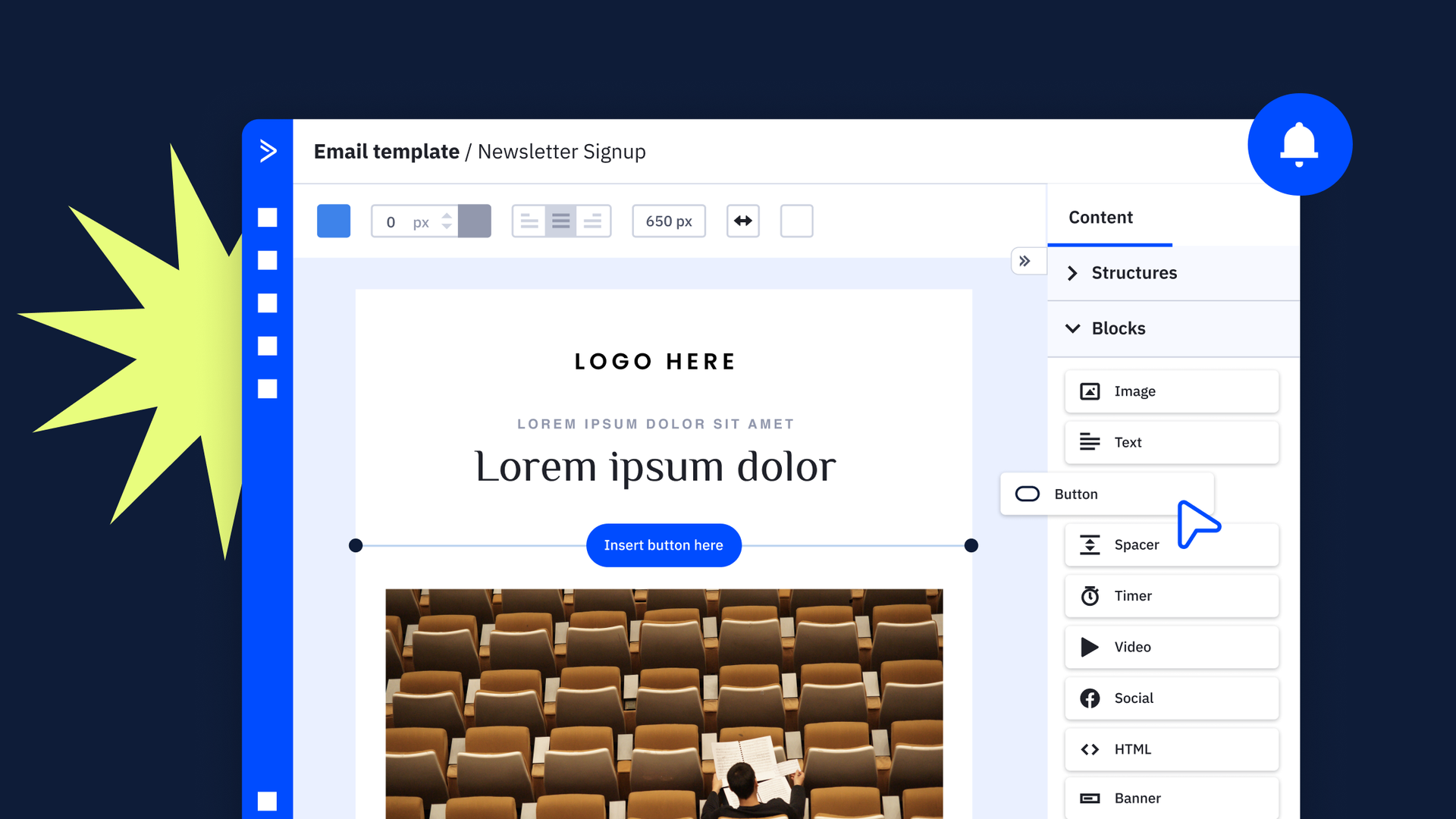Click the notification bell icon
Screen dimensions: 1456x819
click(x=1299, y=144)
